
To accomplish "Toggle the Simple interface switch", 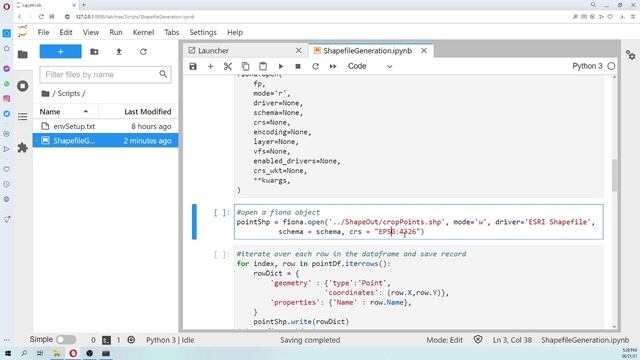I will pos(66,340).
